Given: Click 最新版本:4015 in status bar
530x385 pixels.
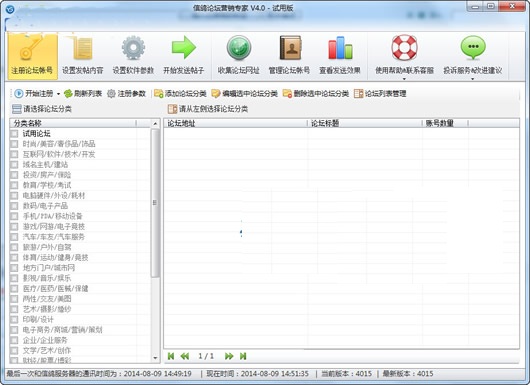Looking at the screenshot, I should 408,374.
